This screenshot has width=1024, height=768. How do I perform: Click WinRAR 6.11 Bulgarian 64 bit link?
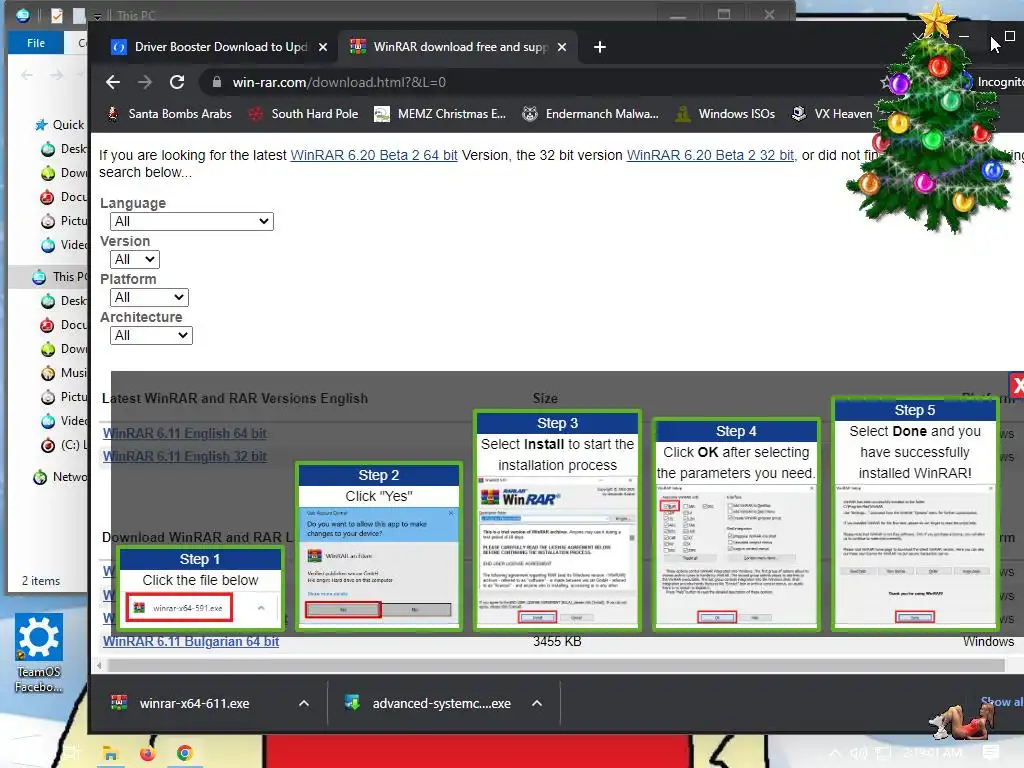click(x=191, y=641)
